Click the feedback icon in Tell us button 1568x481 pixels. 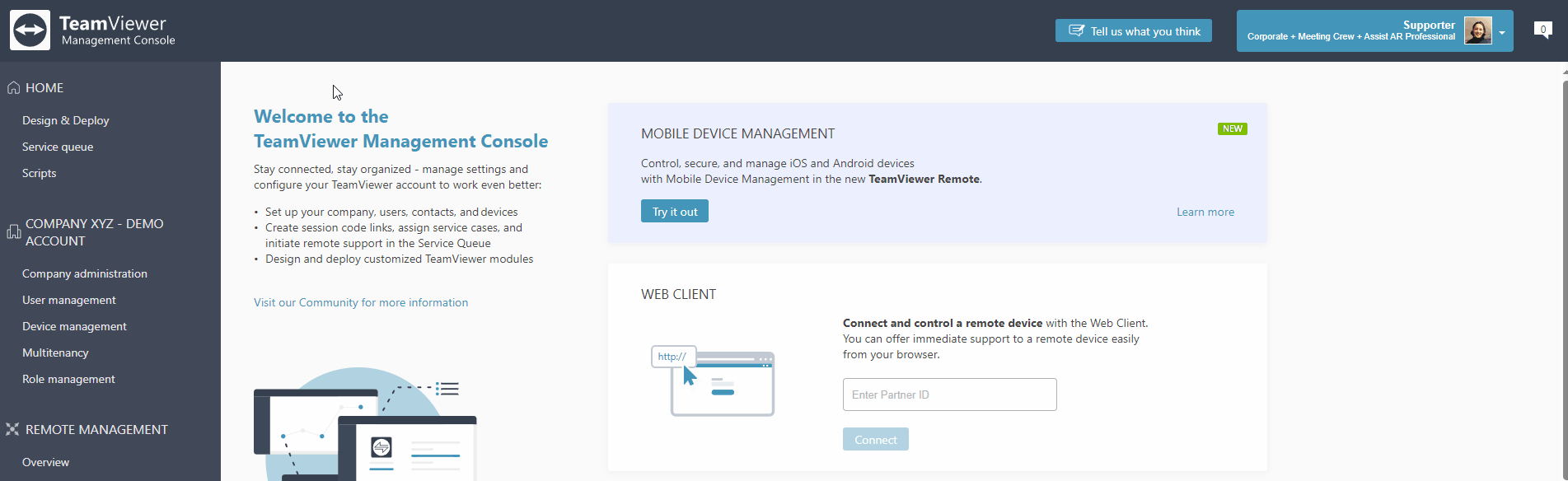[1076, 30]
